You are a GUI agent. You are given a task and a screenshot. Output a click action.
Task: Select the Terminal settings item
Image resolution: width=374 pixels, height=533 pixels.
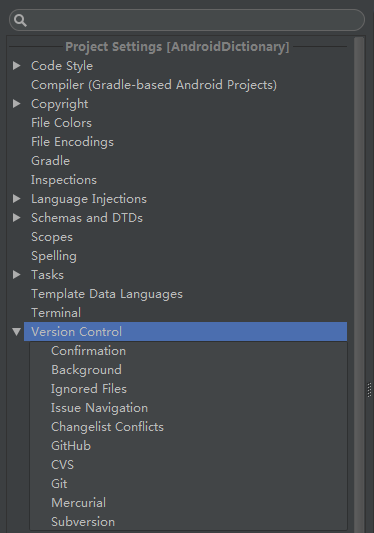click(x=56, y=313)
